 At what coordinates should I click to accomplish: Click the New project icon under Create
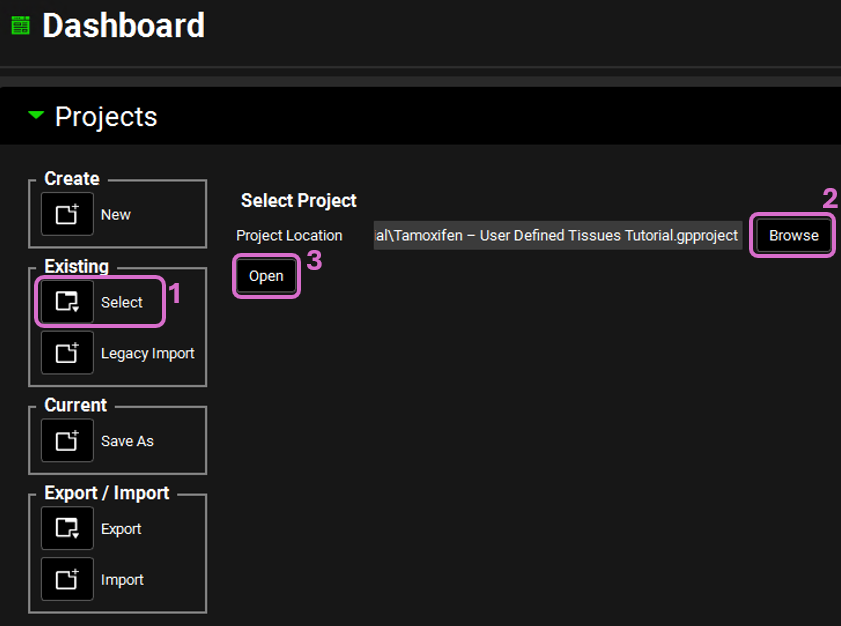click(x=67, y=214)
